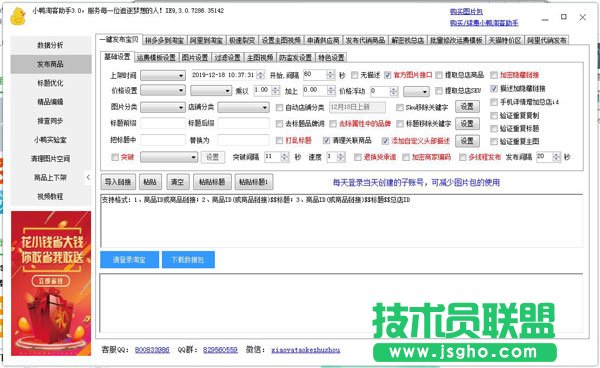Click 设置 button beside Sku移除关键字
This screenshot has height=368, width=600.
(x=467, y=107)
